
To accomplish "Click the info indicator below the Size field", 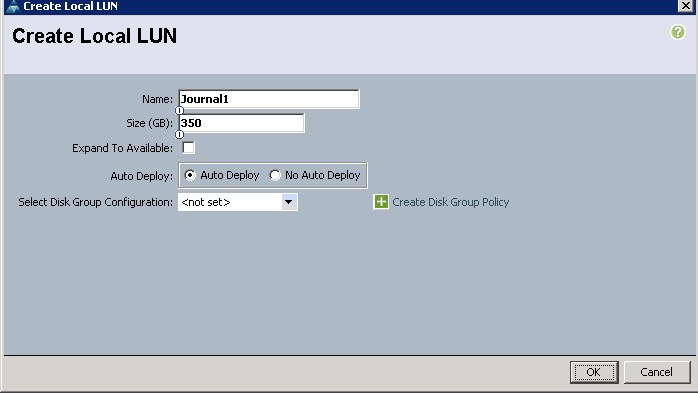I will pos(179,134).
